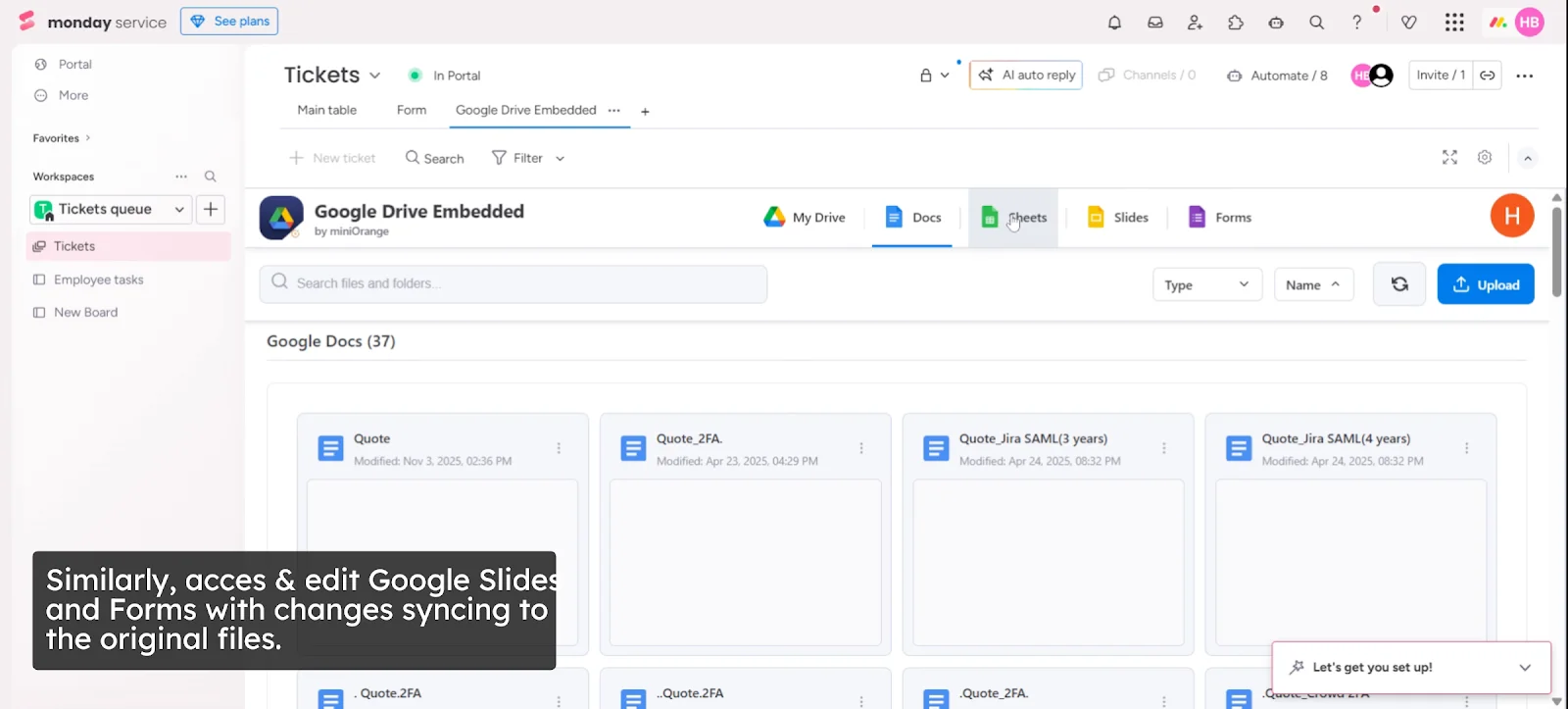1568x709 pixels.
Task: Click In Portal status indicator
Action: pos(445,76)
